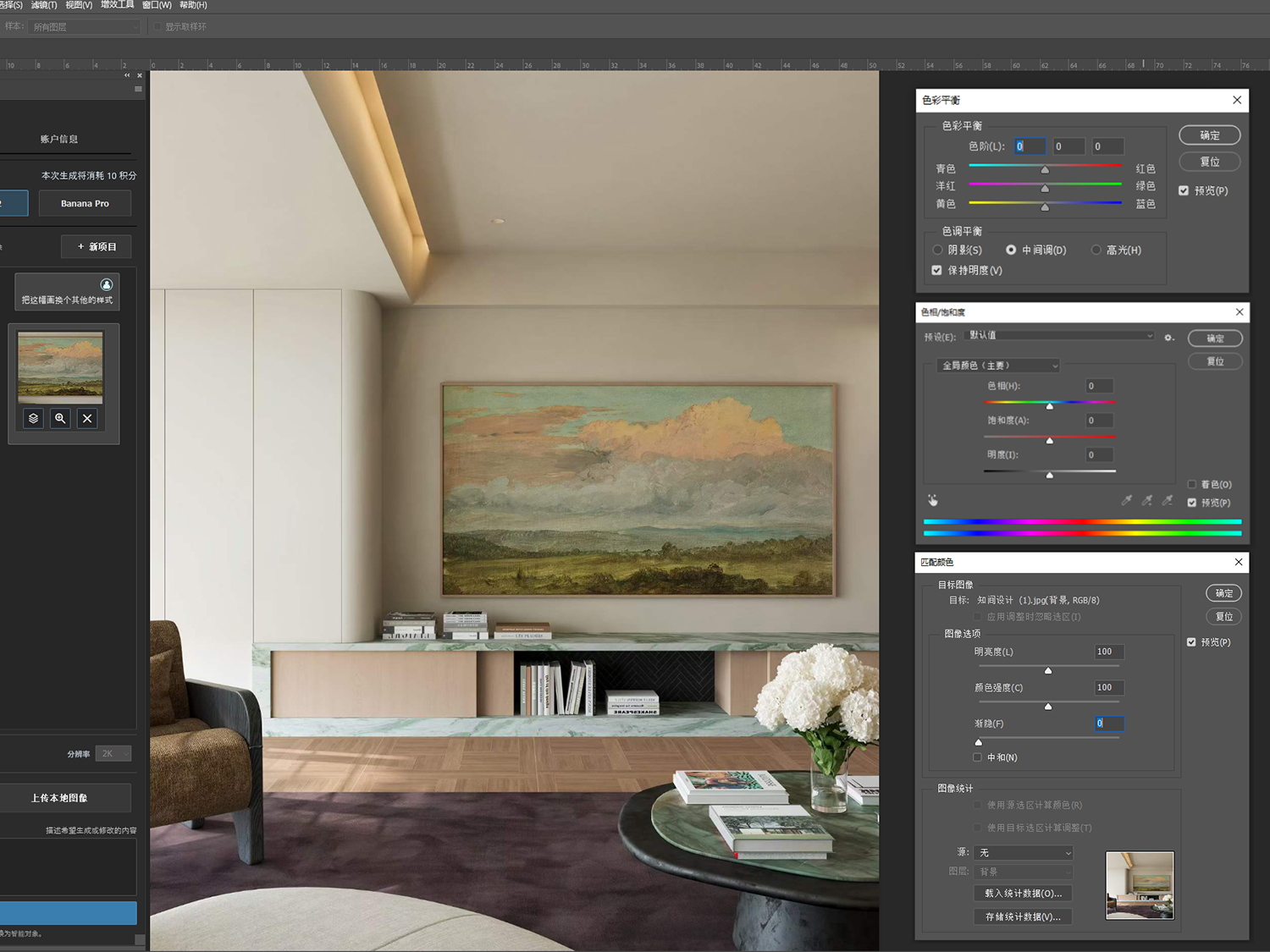Toggle 预览 checkbox in Hue/Saturation dialog
The height and width of the screenshot is (952, 1270).
(x=1192, y=503)
